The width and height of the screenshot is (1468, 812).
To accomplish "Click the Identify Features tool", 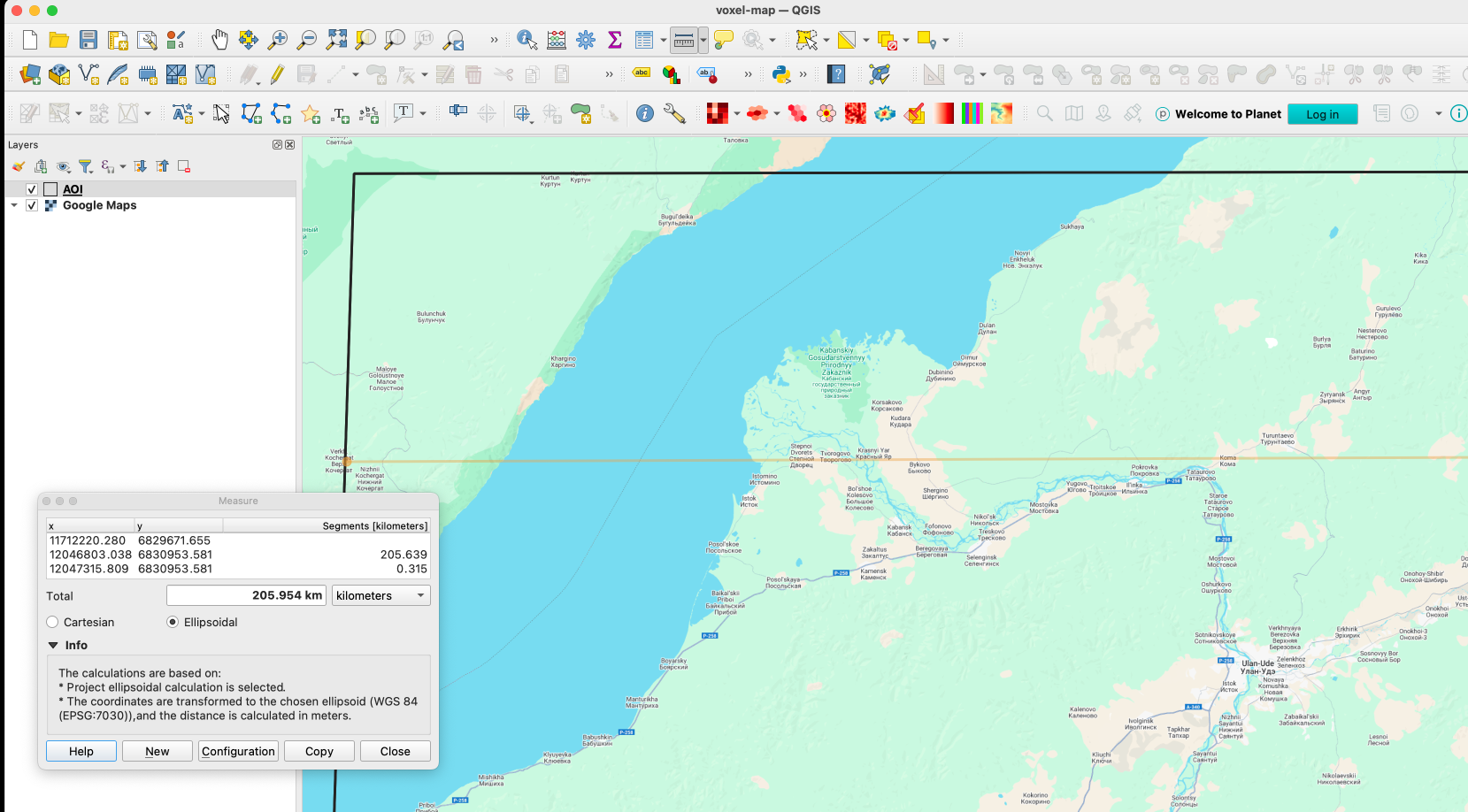I will click(x=526, y=40).
